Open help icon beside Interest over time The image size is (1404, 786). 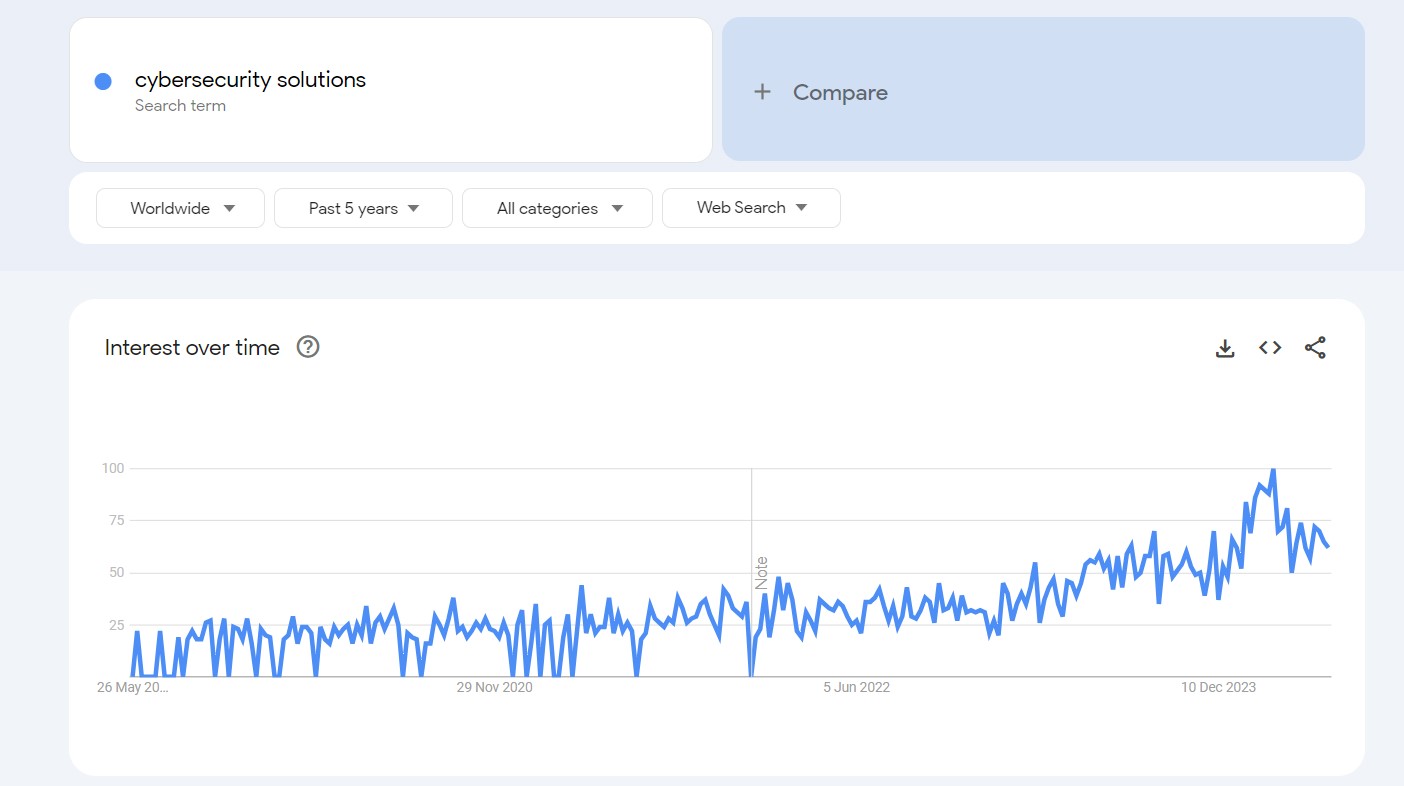[x=308, y=347]
